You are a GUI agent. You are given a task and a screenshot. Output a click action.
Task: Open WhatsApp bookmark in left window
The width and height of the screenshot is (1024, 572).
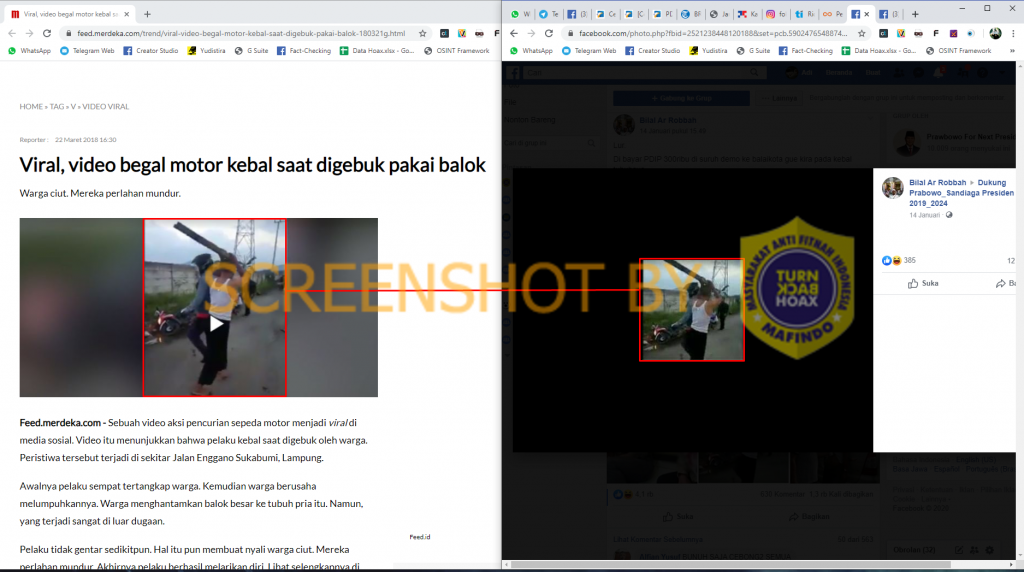pyautogui.click(x=29, y=50)
